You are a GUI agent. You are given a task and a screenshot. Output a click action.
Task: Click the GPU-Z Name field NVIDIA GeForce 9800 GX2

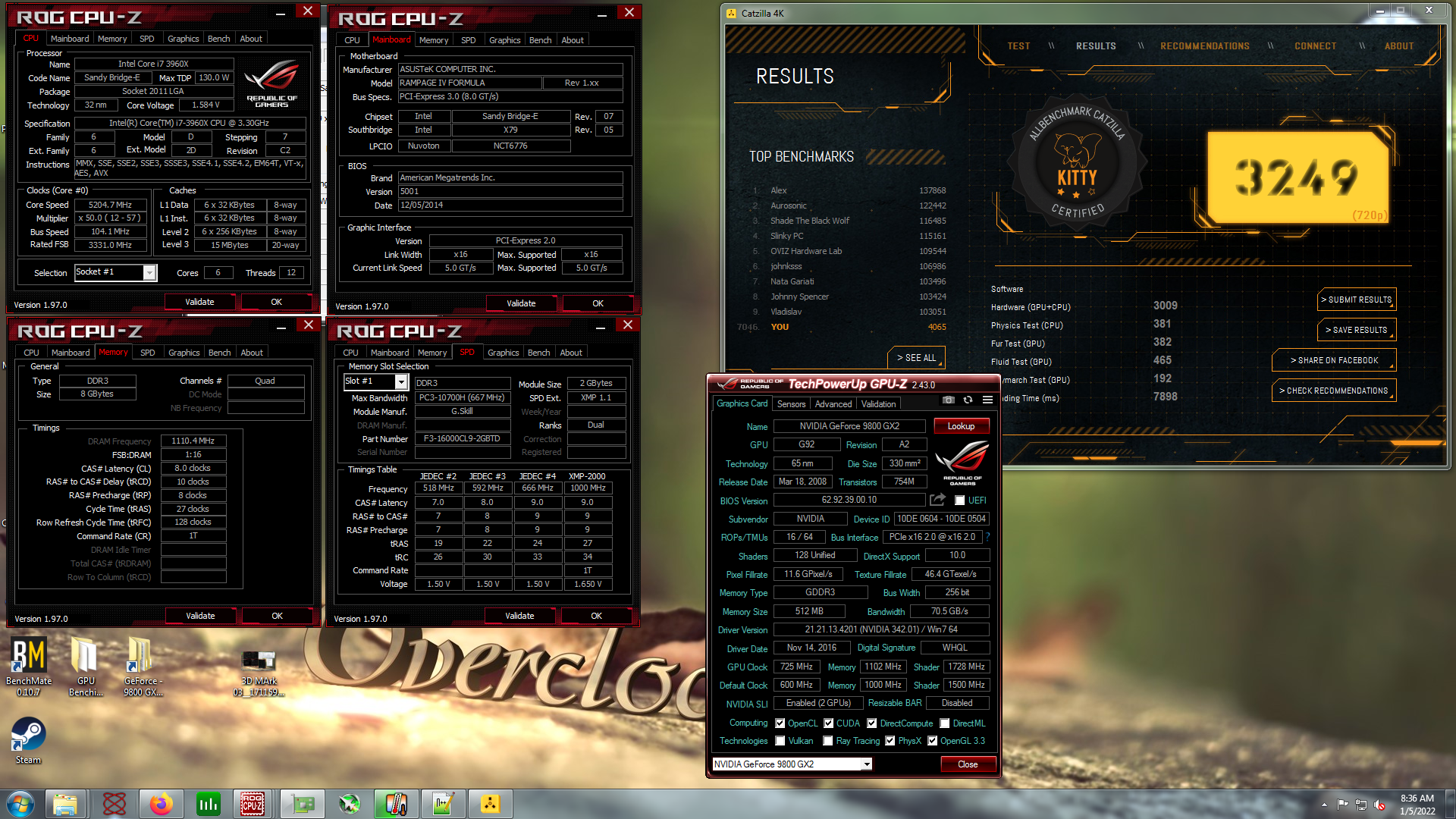(849, 426)
